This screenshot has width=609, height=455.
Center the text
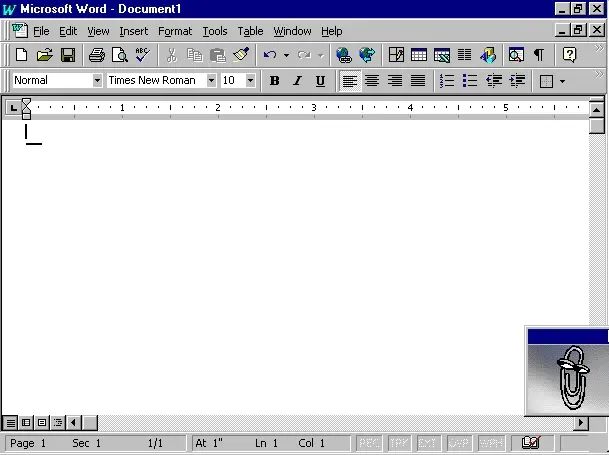[x=372, y=81]
